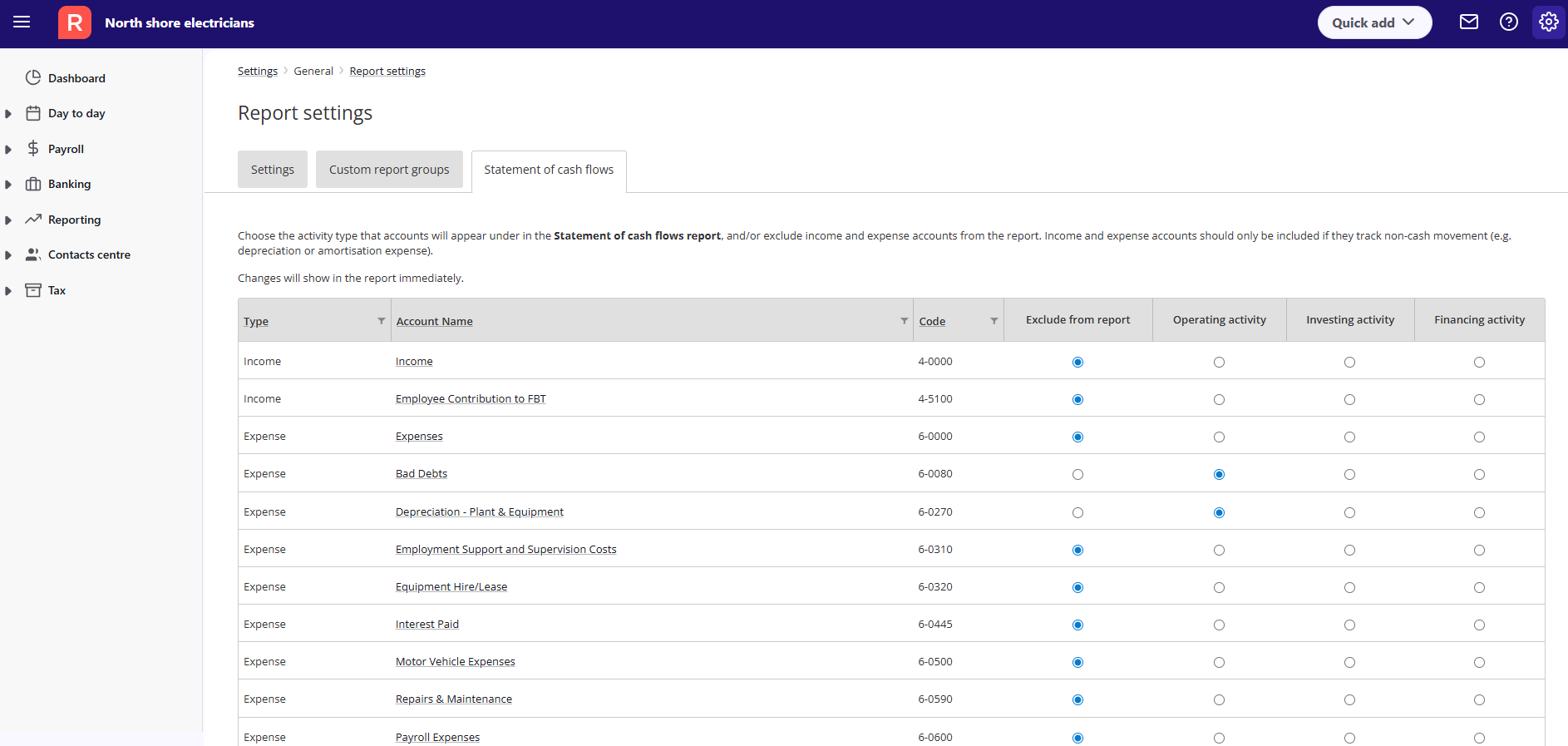Open the Code column filter icon
Screen dimensions: 1568x746
pyautogui.click(x=994, y=321)
